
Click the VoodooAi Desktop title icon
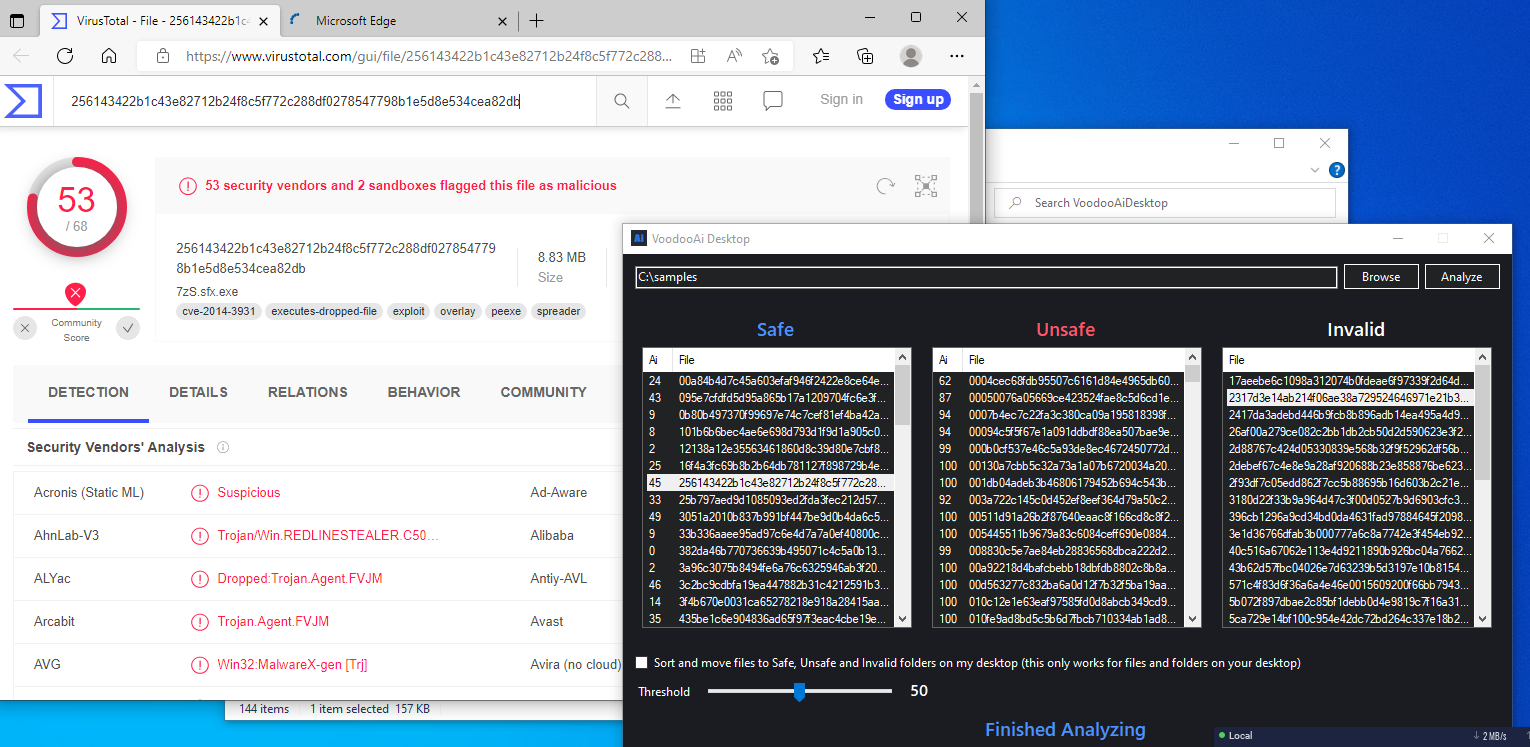638,238
